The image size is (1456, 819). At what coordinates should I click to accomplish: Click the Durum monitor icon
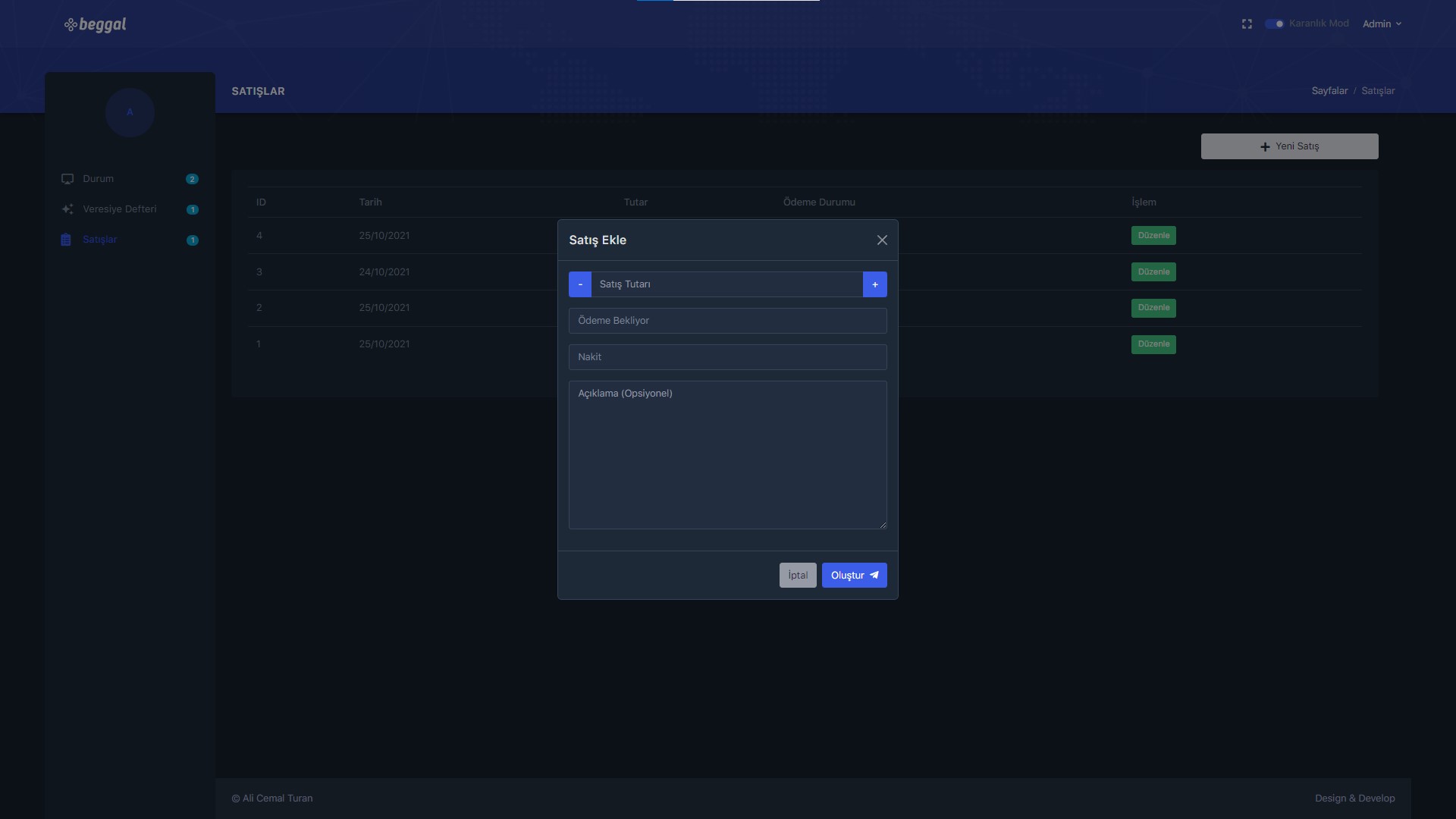click(x=67, y=179)
